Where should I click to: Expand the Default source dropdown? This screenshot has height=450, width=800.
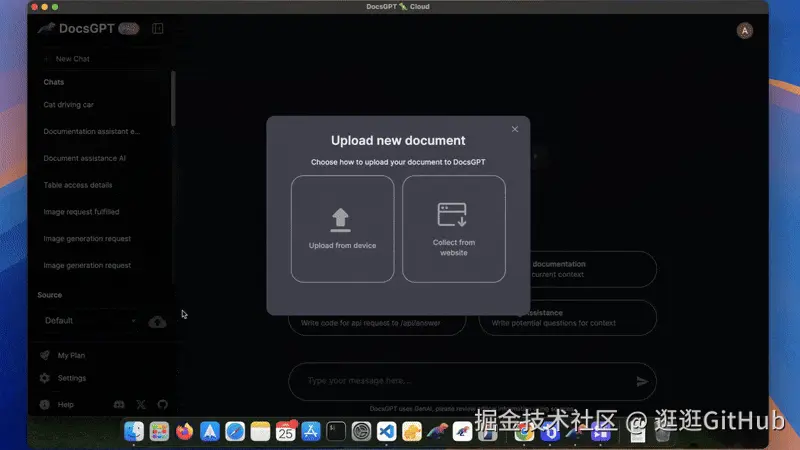coord(90,320)
